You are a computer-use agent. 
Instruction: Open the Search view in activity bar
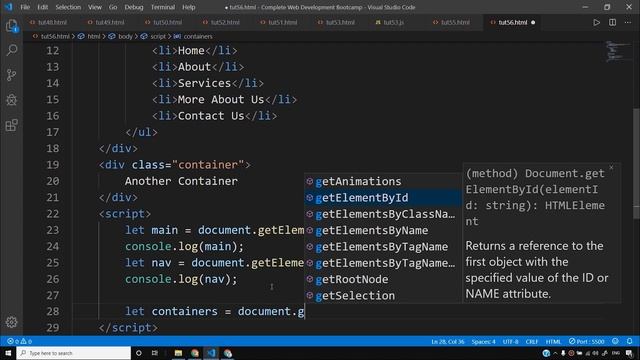coord(11,50)
